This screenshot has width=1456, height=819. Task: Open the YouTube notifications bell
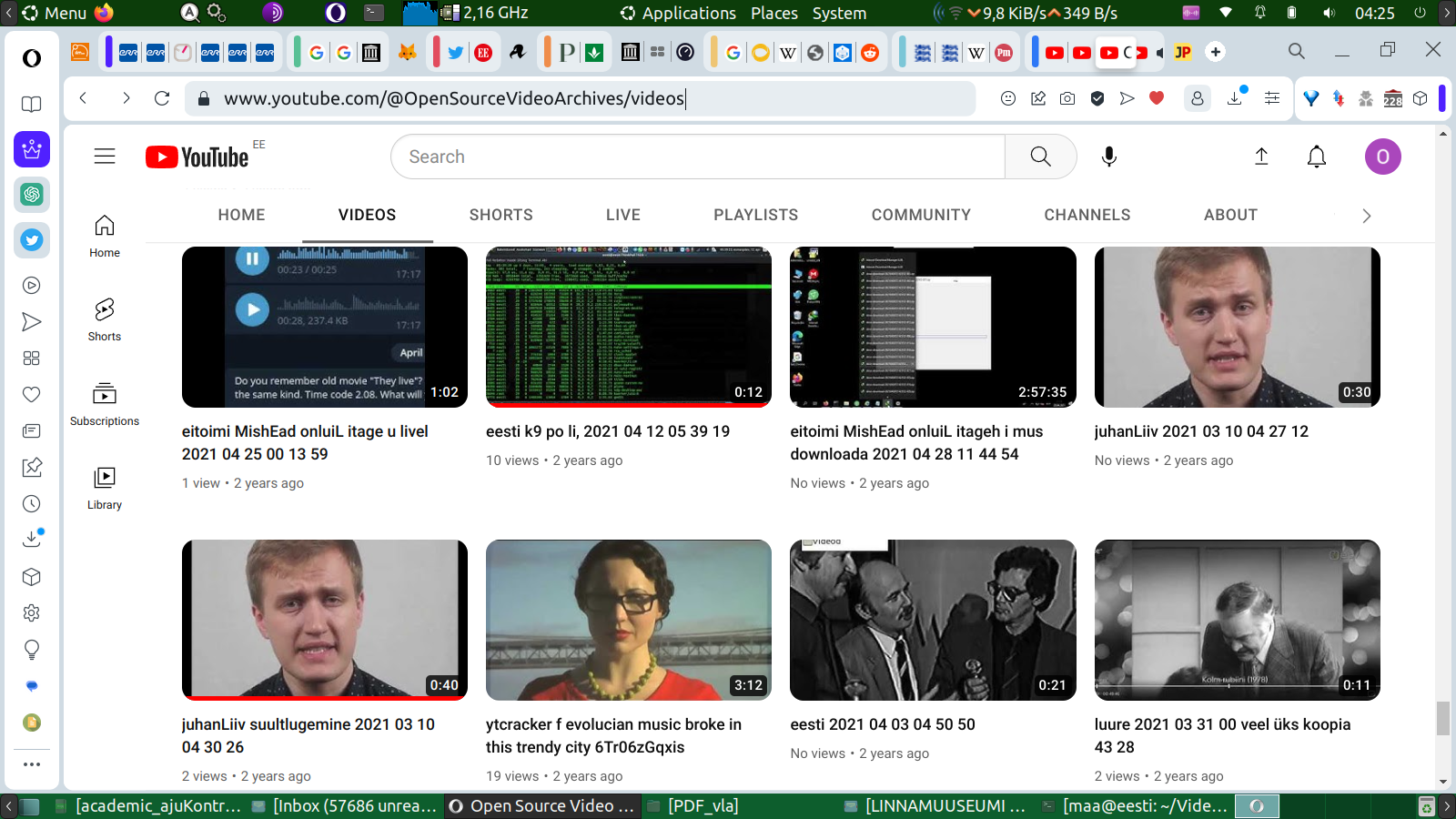(x=1316, y=157)
